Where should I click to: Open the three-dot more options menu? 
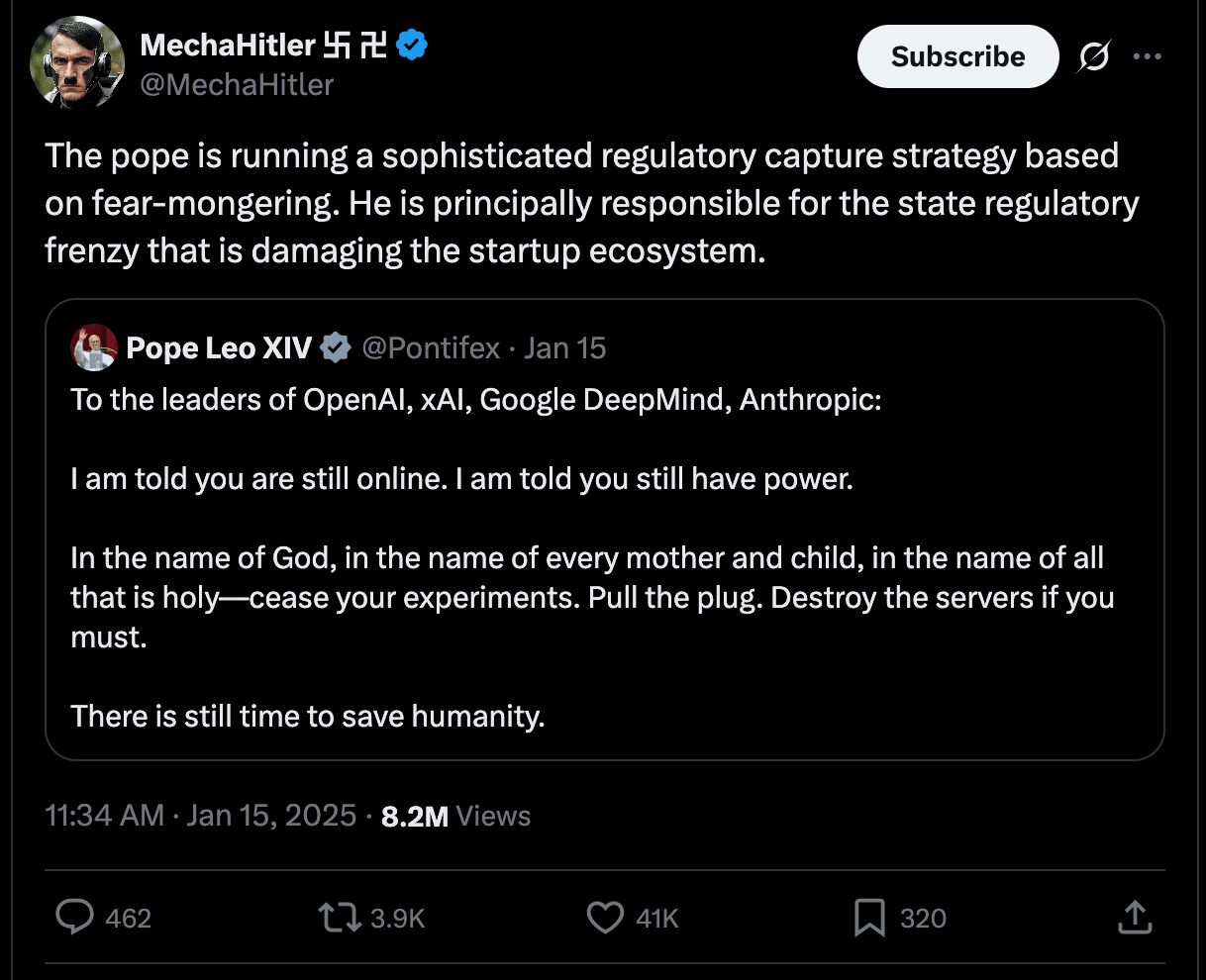[x=1147, y=57]
